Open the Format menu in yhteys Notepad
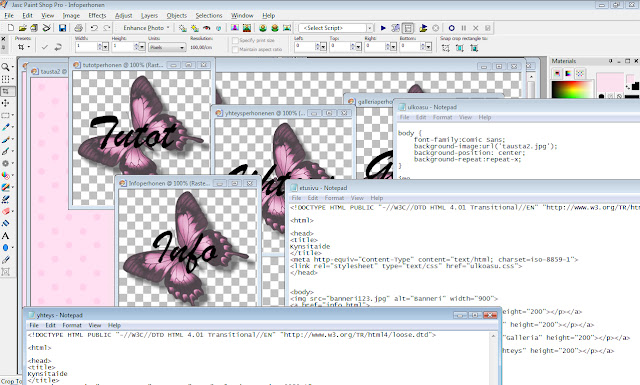640x385 pixels. click(72, 325)
